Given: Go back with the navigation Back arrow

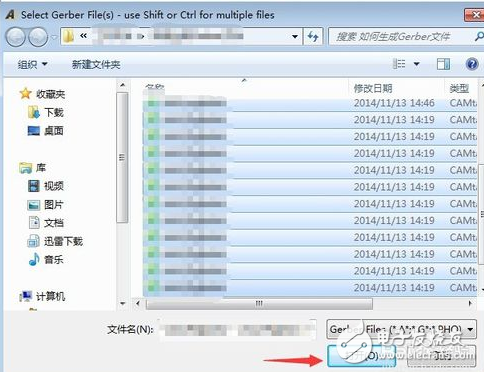Looking at the screenshot, I should [15, 37].
